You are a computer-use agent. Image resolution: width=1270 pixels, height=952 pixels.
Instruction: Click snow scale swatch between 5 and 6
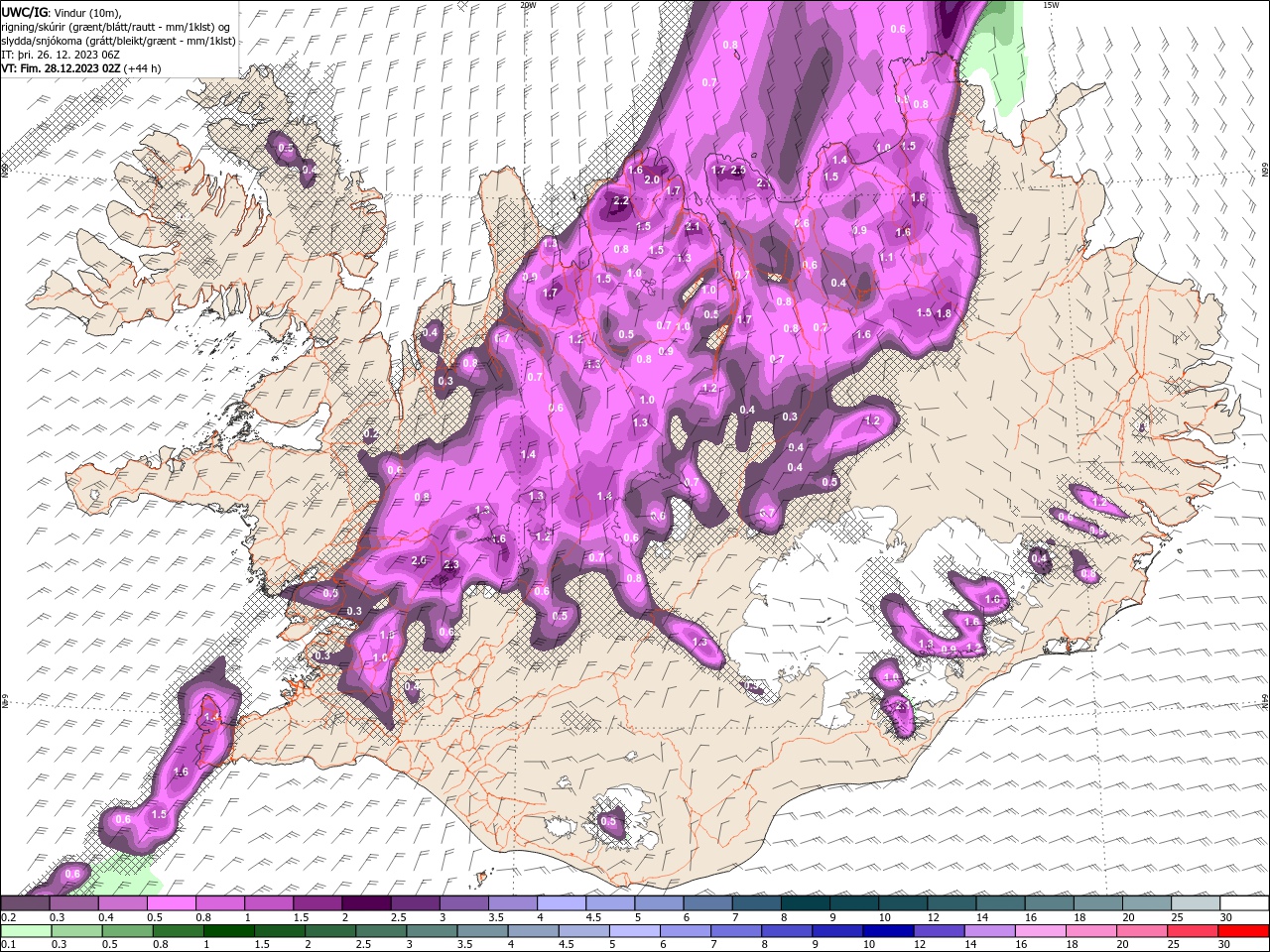click(660, 903)
